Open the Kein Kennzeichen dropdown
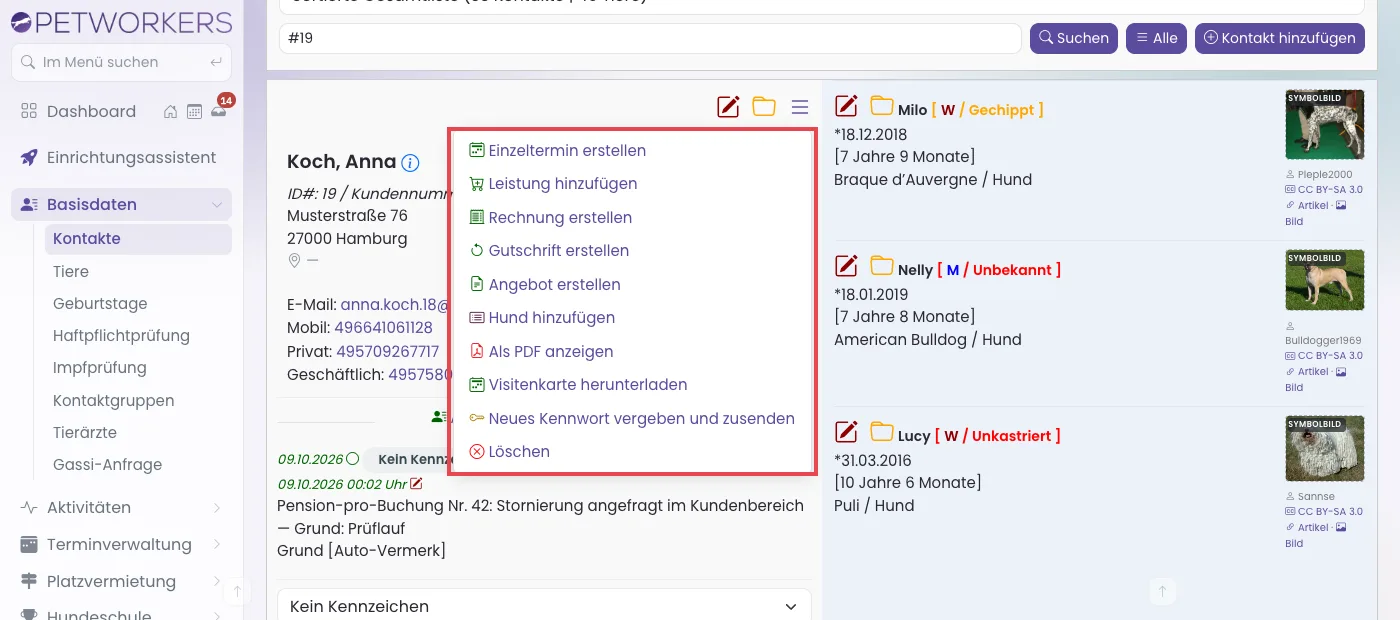Screen dimensions: 1400x620 click(x=544, y=606)
